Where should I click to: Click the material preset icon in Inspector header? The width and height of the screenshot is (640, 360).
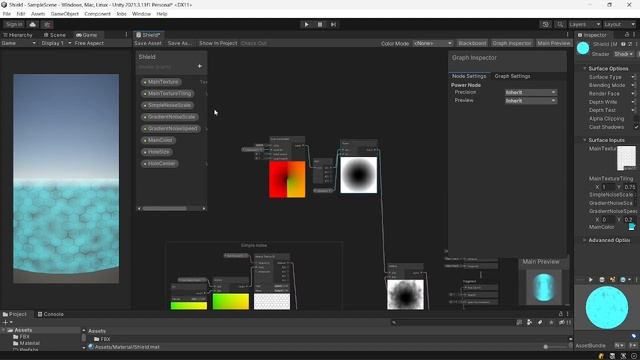click(x=630, y=44)
